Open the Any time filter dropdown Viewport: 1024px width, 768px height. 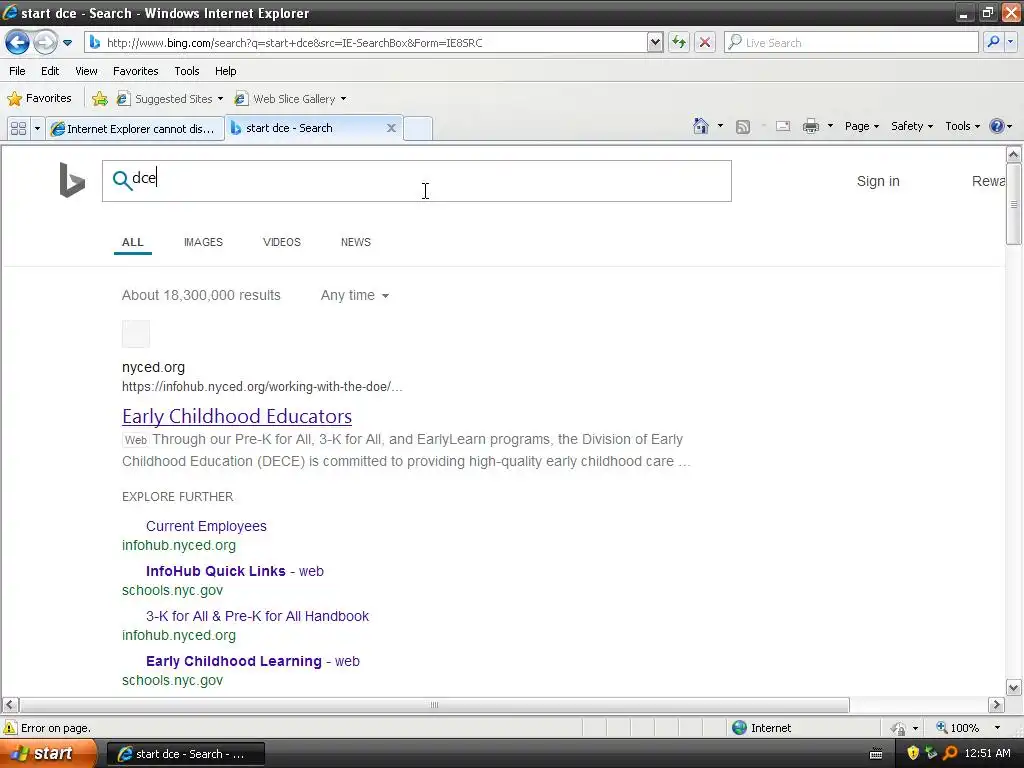coord(355,295)
